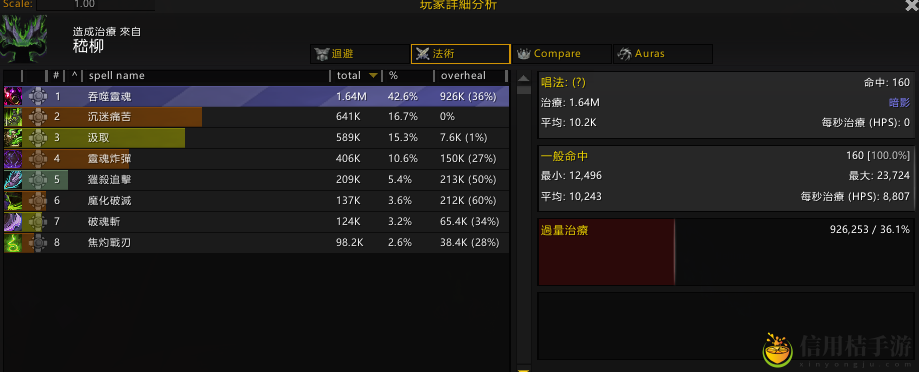
Task: Select the 法術 tab
Action: 461,54
